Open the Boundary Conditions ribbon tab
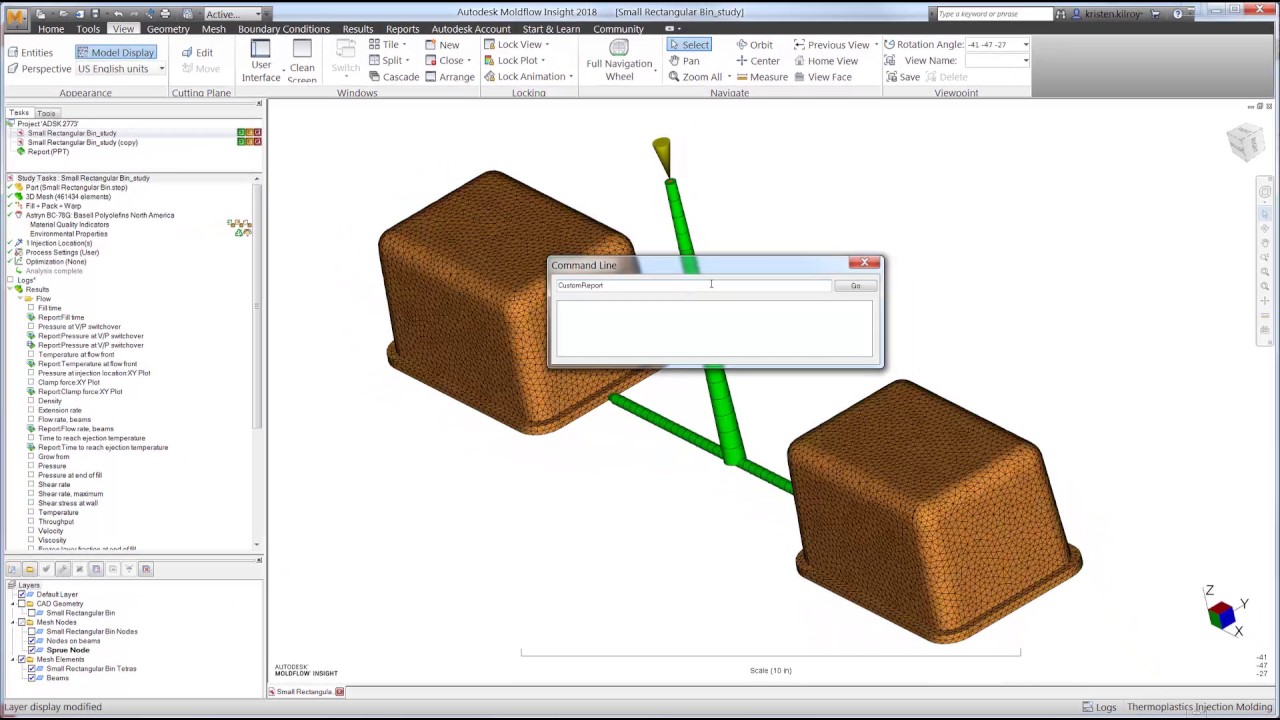Image resolution: width=1280 pixels, height=720 pixels. [x=284, y=29]
